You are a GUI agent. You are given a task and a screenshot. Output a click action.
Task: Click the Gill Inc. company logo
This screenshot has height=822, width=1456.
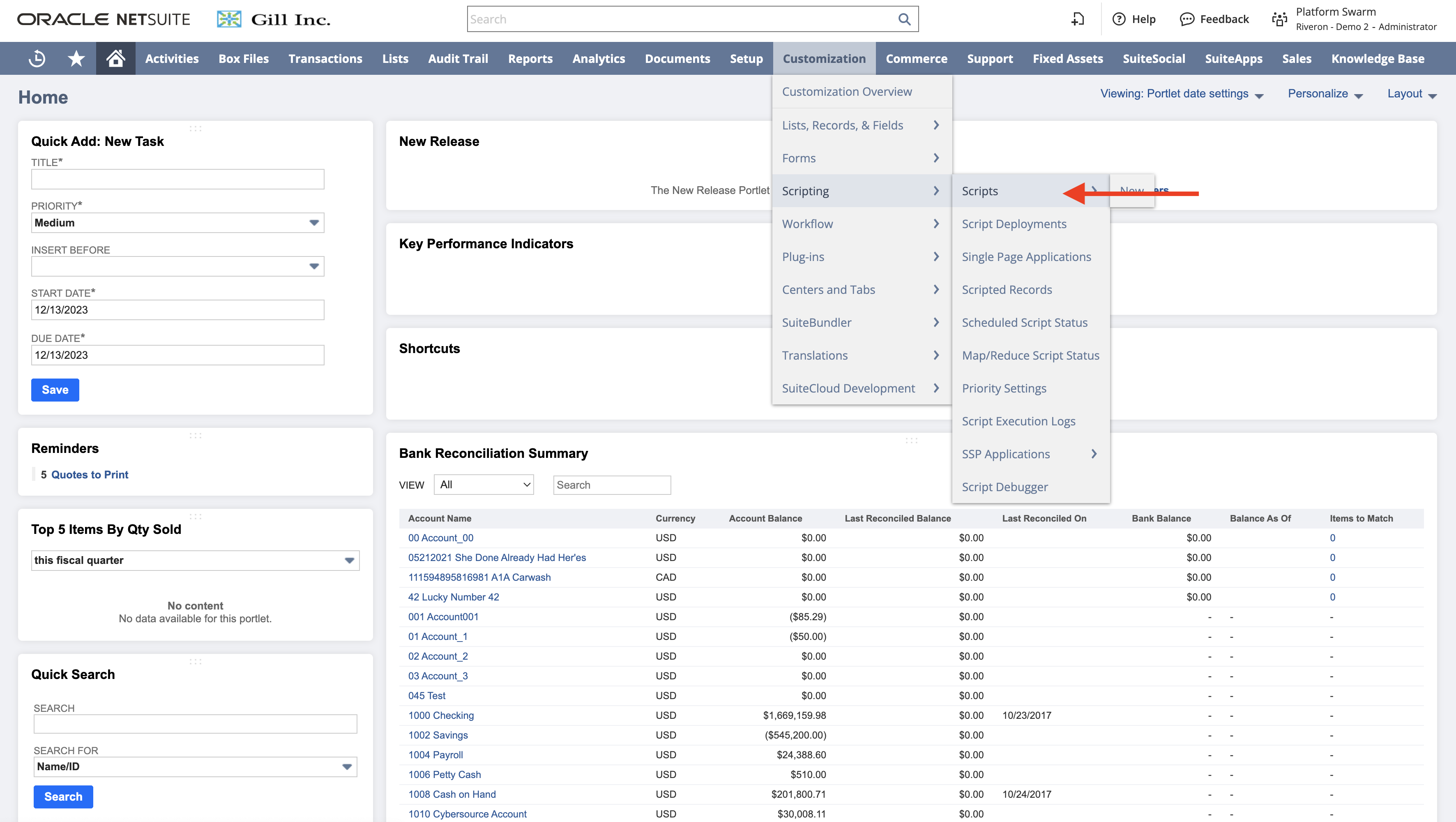pos(274,19)
